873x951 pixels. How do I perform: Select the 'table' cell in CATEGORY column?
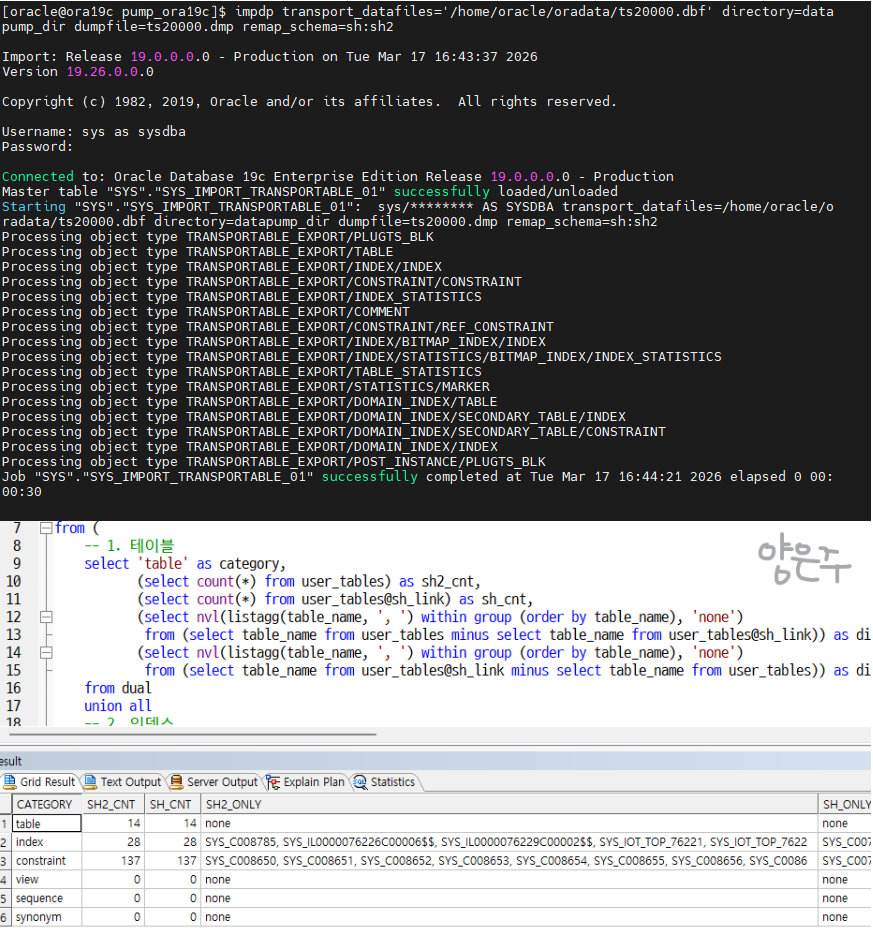pos(46,824)
